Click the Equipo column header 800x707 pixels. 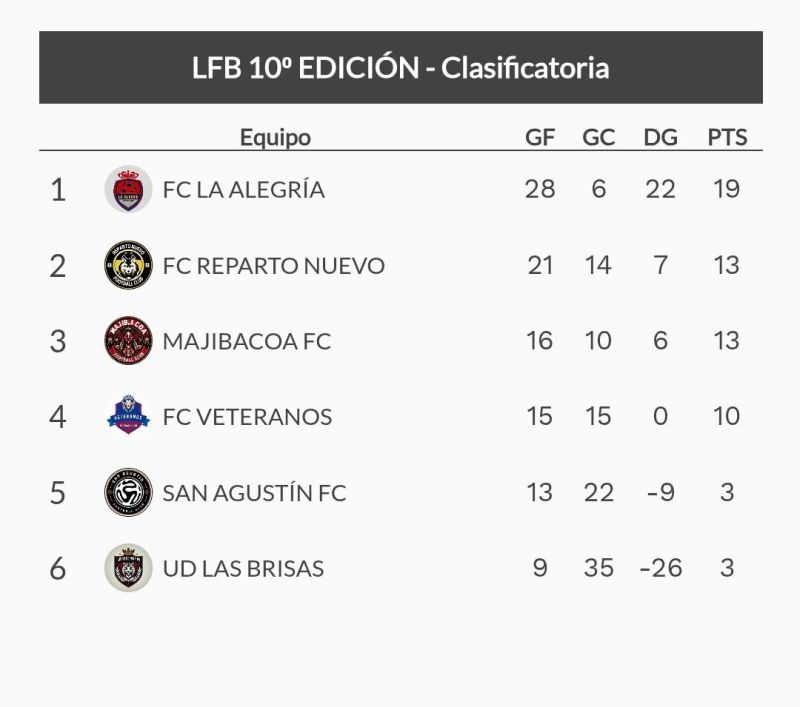point(276,138)
